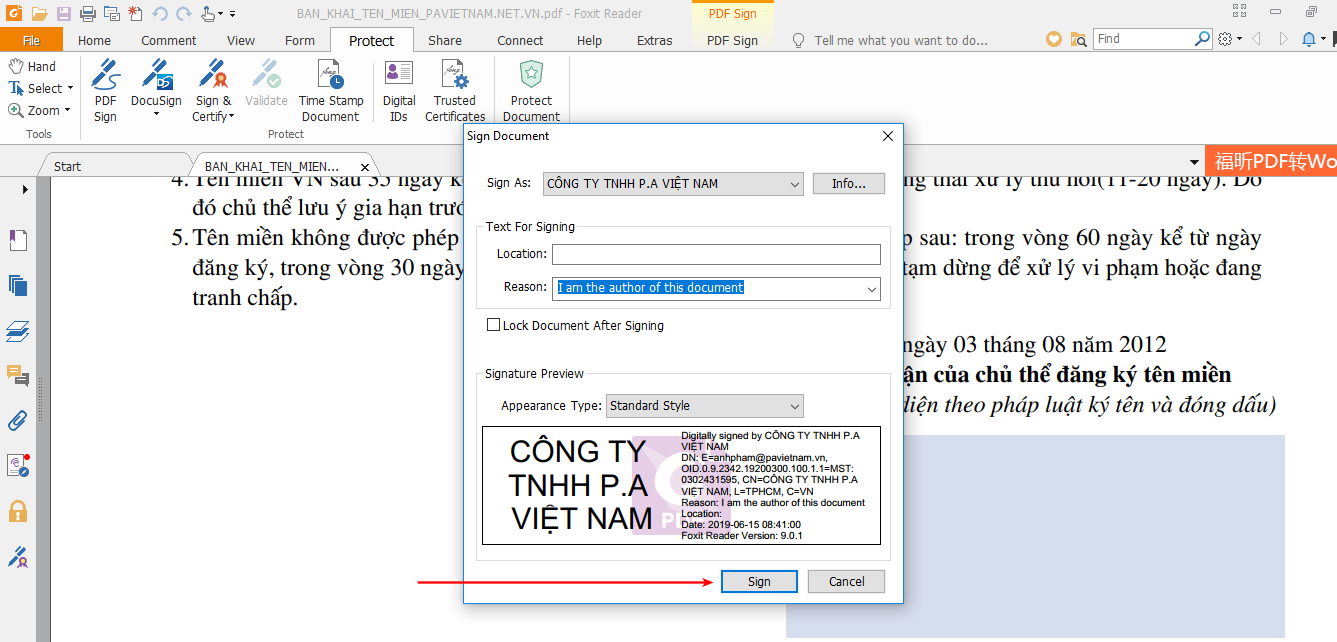
Task: Click the Print icon in quick access toolbar
Action: 87,14
